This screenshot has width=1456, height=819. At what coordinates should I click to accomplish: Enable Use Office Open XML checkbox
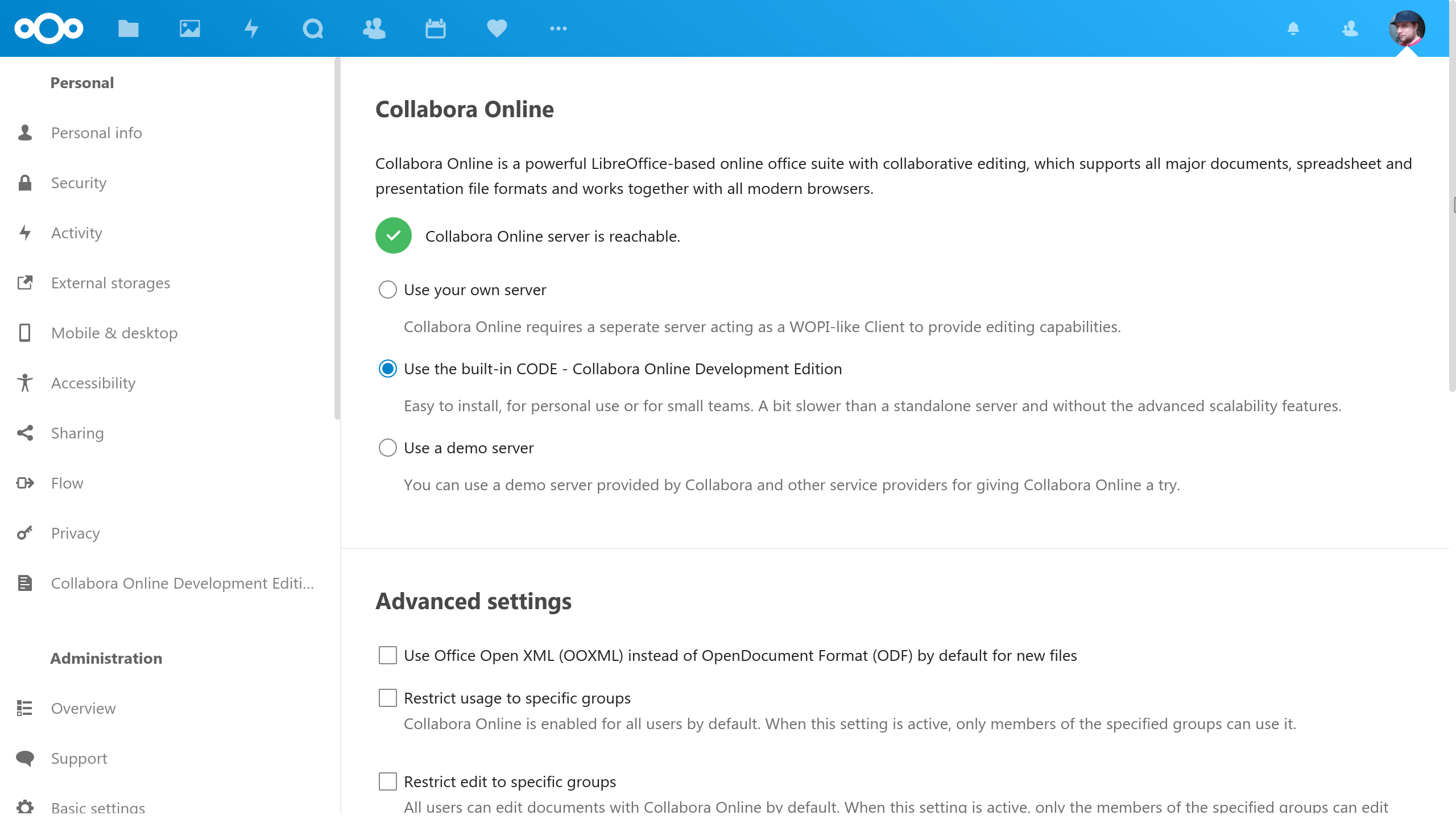(x=387, y=655)
